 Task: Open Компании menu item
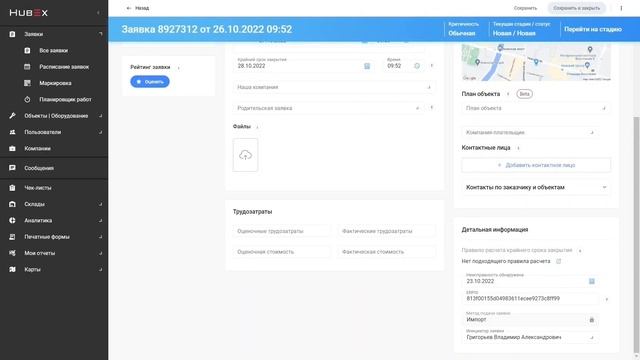click(x=38, y=149)
